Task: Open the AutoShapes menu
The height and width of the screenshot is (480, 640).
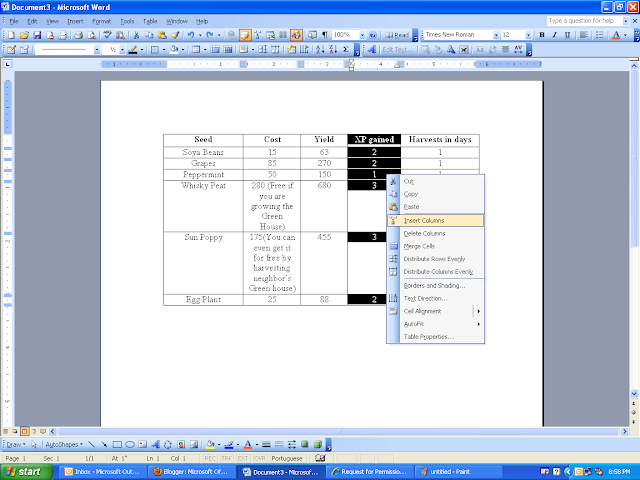Action: 64,444
